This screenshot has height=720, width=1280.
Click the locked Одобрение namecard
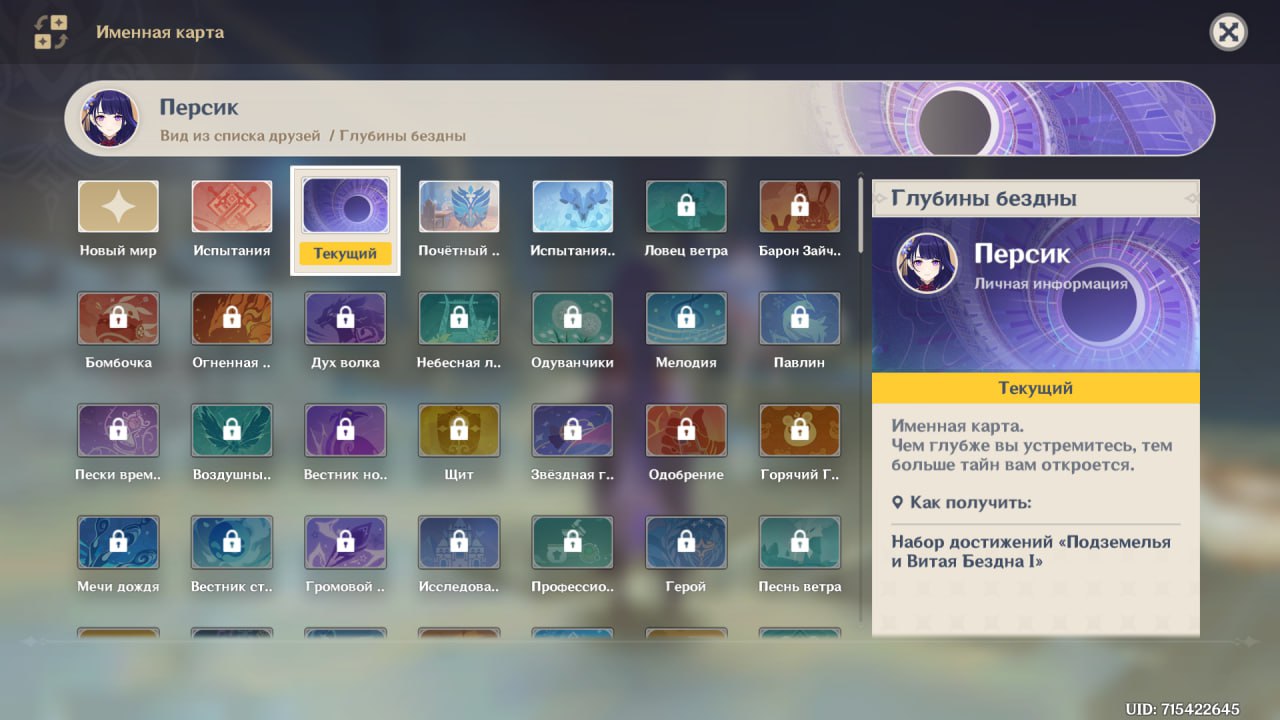point(686,444)
